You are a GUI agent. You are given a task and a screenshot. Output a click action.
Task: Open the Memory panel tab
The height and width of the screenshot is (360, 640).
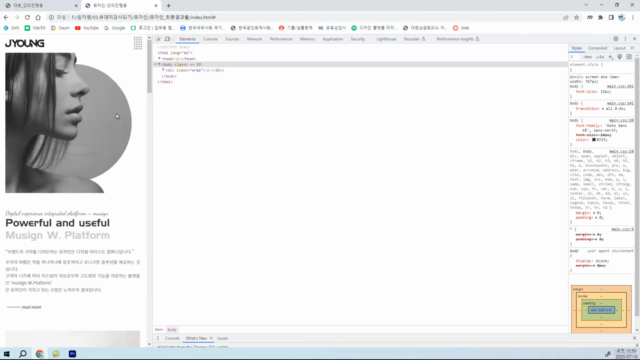(307, 39)
